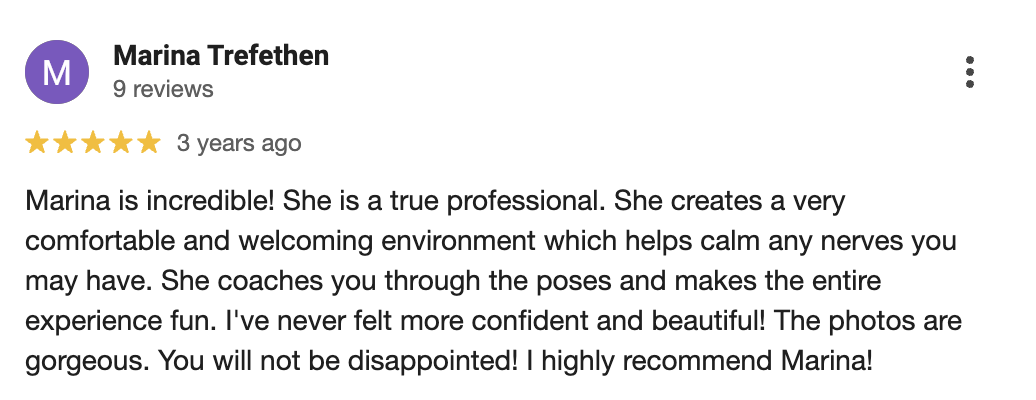The height and width of the screenshot is (400, 1036).
Task: Click "You will not be disappointed!" sentence
Action: pyautogui.click(x=340, y=362)
